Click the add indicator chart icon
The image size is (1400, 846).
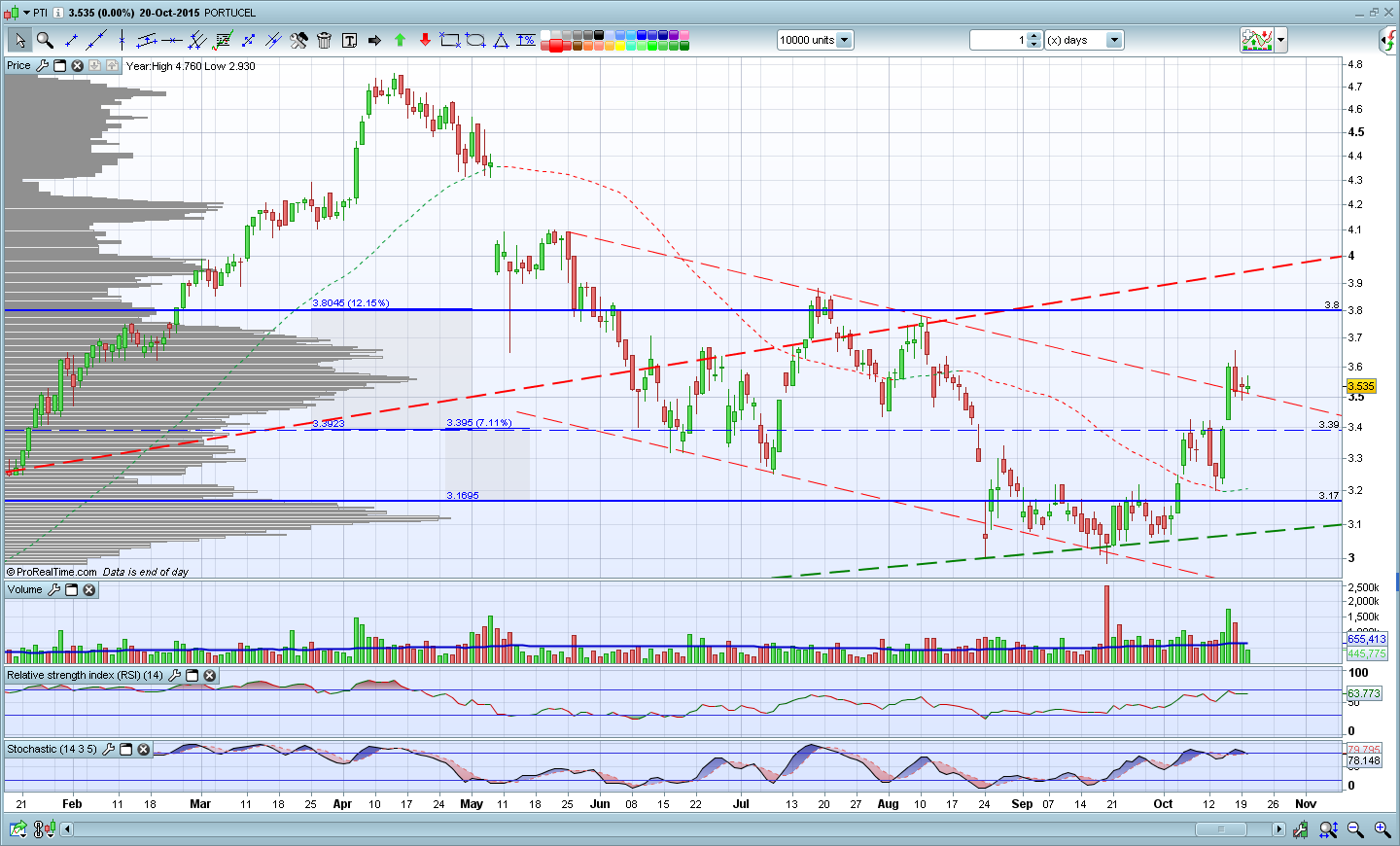pos(1257,40)
